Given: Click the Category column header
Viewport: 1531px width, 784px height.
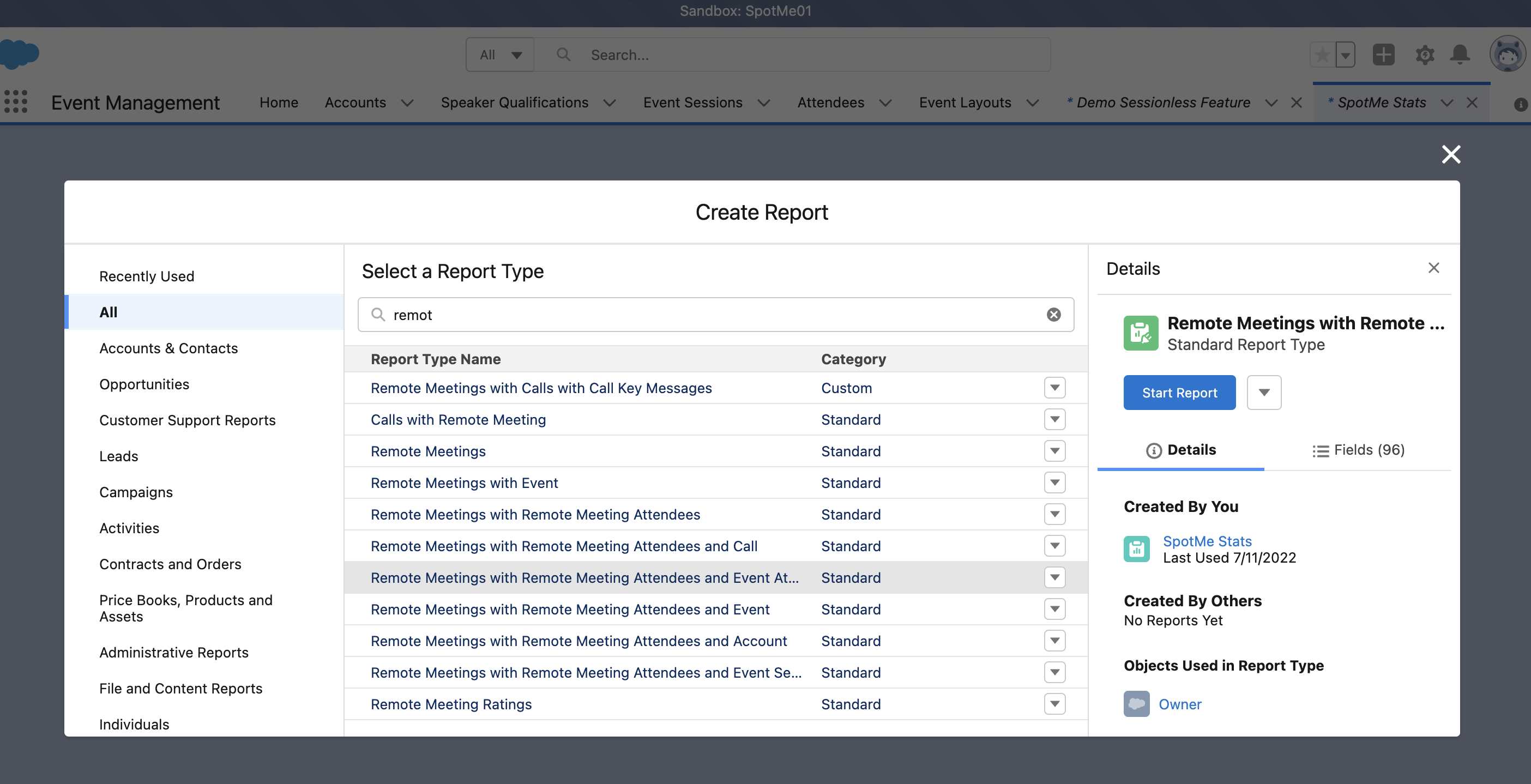Looking at the screenshot, I should pyautogui.click(x=853, y=358).
